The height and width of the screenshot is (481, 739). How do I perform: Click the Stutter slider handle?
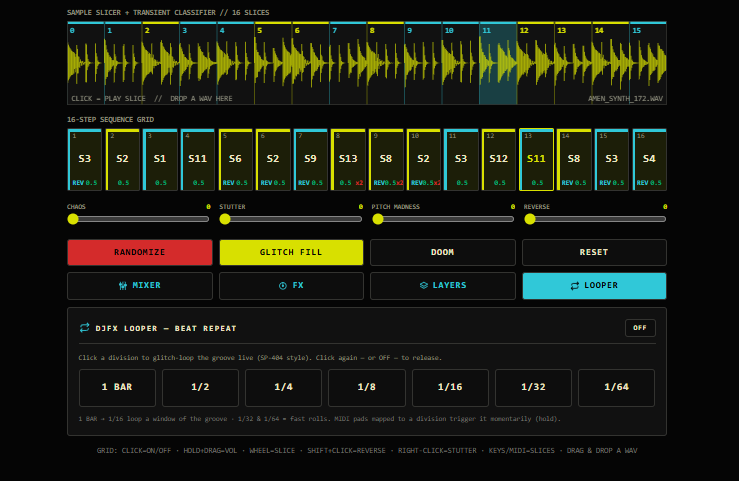coord(225,219)
